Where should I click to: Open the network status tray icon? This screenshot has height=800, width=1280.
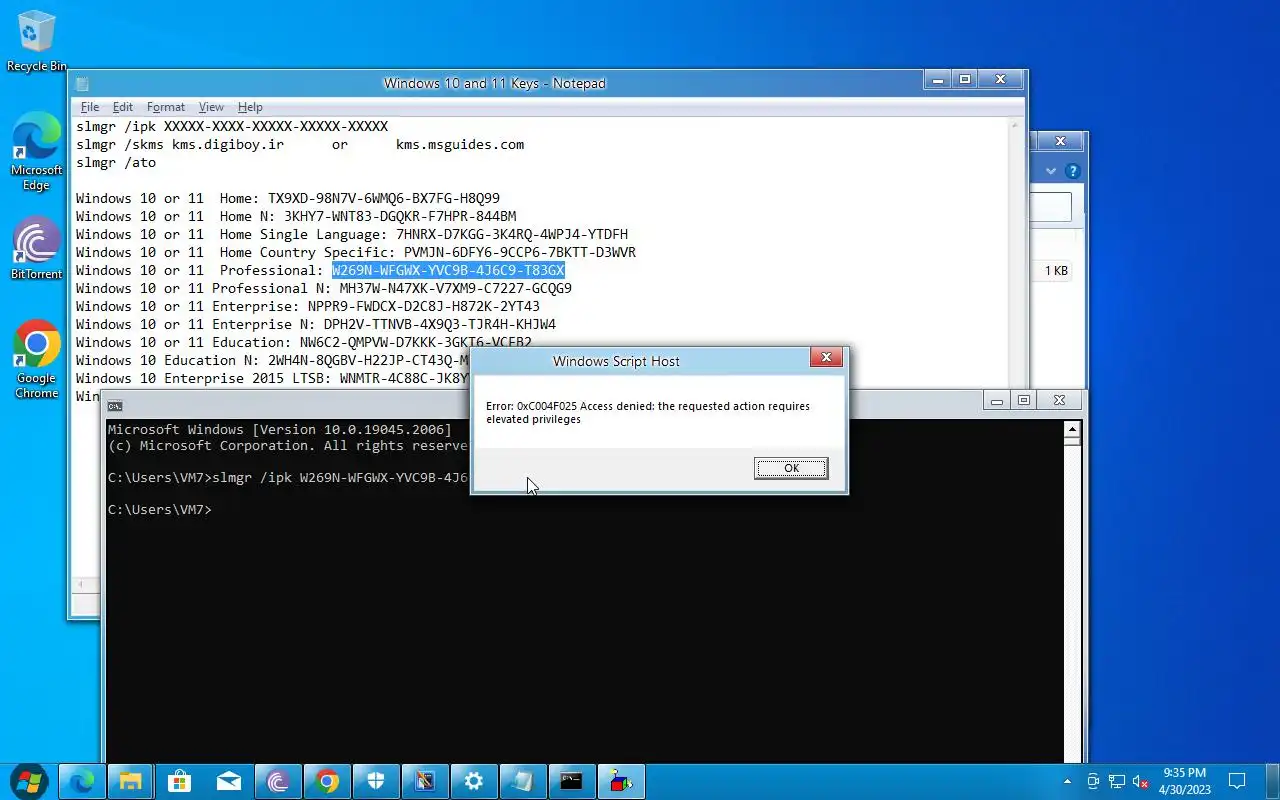point(1116,781)
